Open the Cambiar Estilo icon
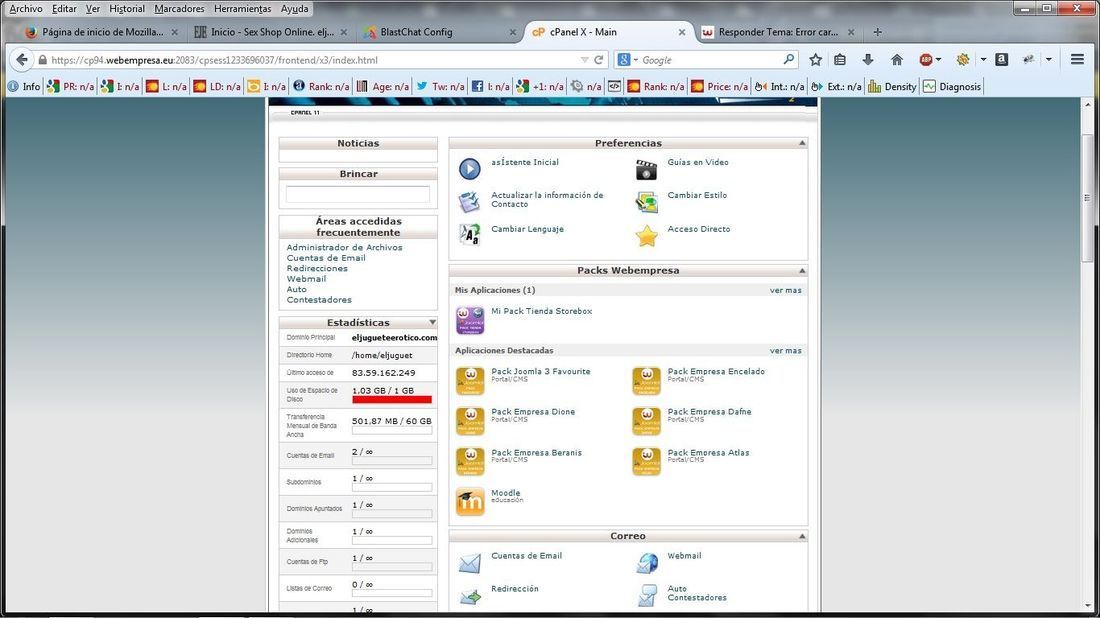The image size is (1100, 618). (646, 202)
